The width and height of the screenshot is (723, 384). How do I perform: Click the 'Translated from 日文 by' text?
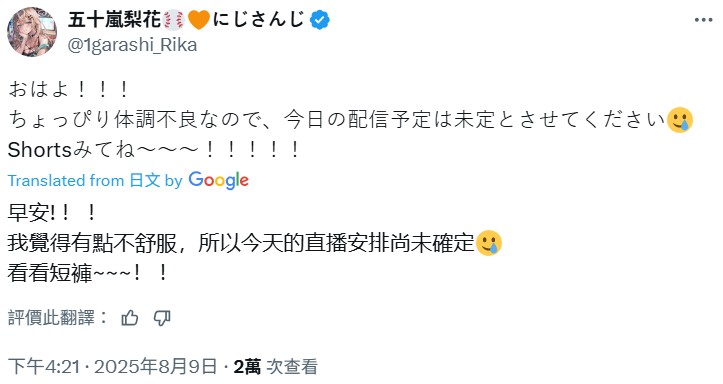95,180
